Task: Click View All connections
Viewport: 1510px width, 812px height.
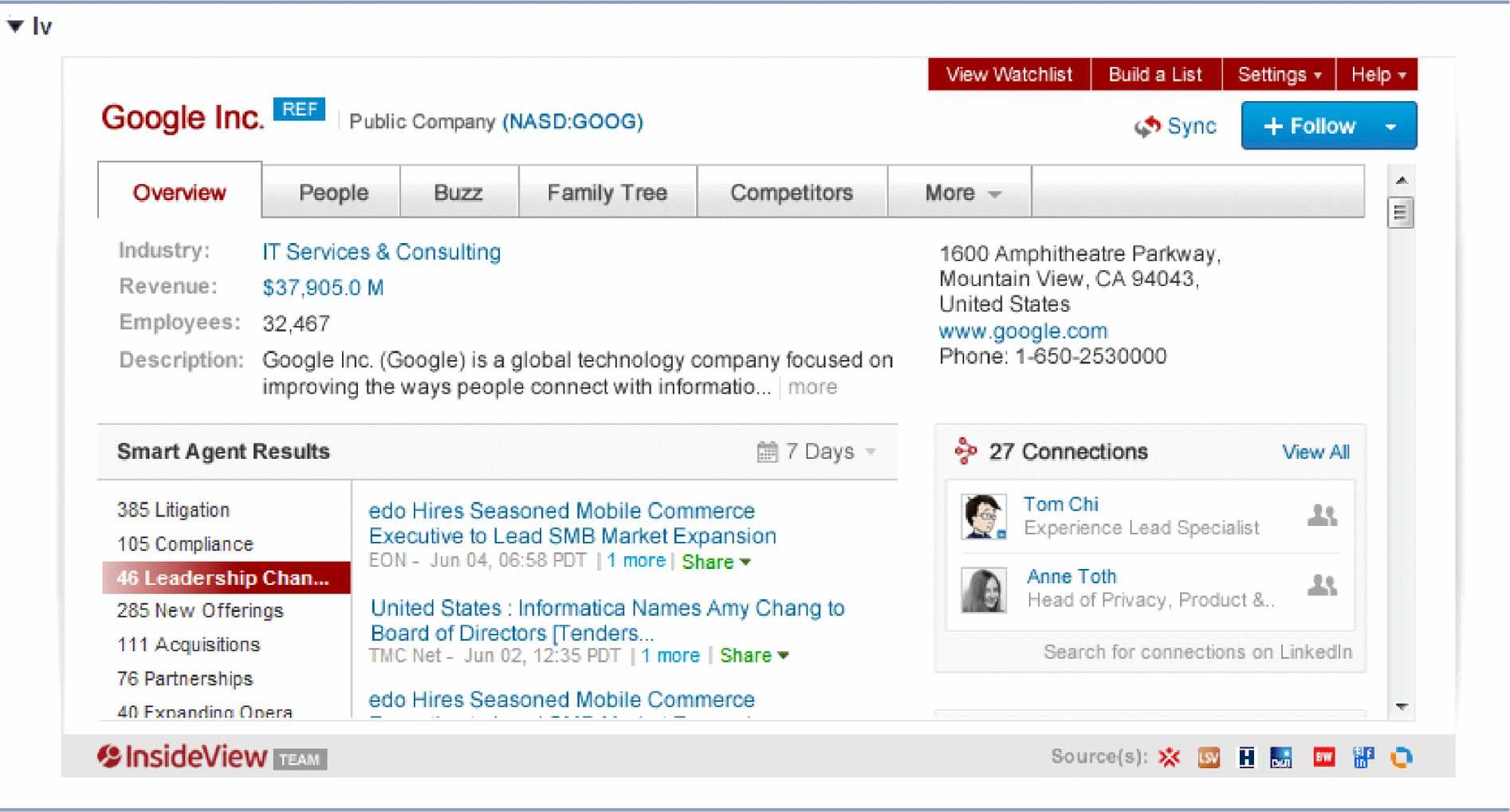Action: (x=1315, y=452)
